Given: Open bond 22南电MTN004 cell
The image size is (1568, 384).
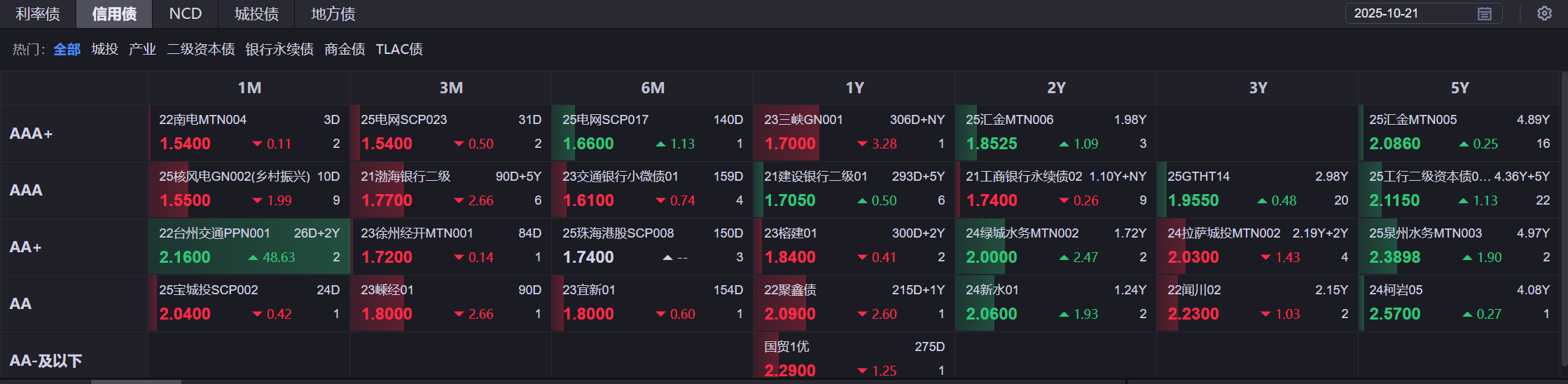Looking at the screenshot, I should coord(249,133).
